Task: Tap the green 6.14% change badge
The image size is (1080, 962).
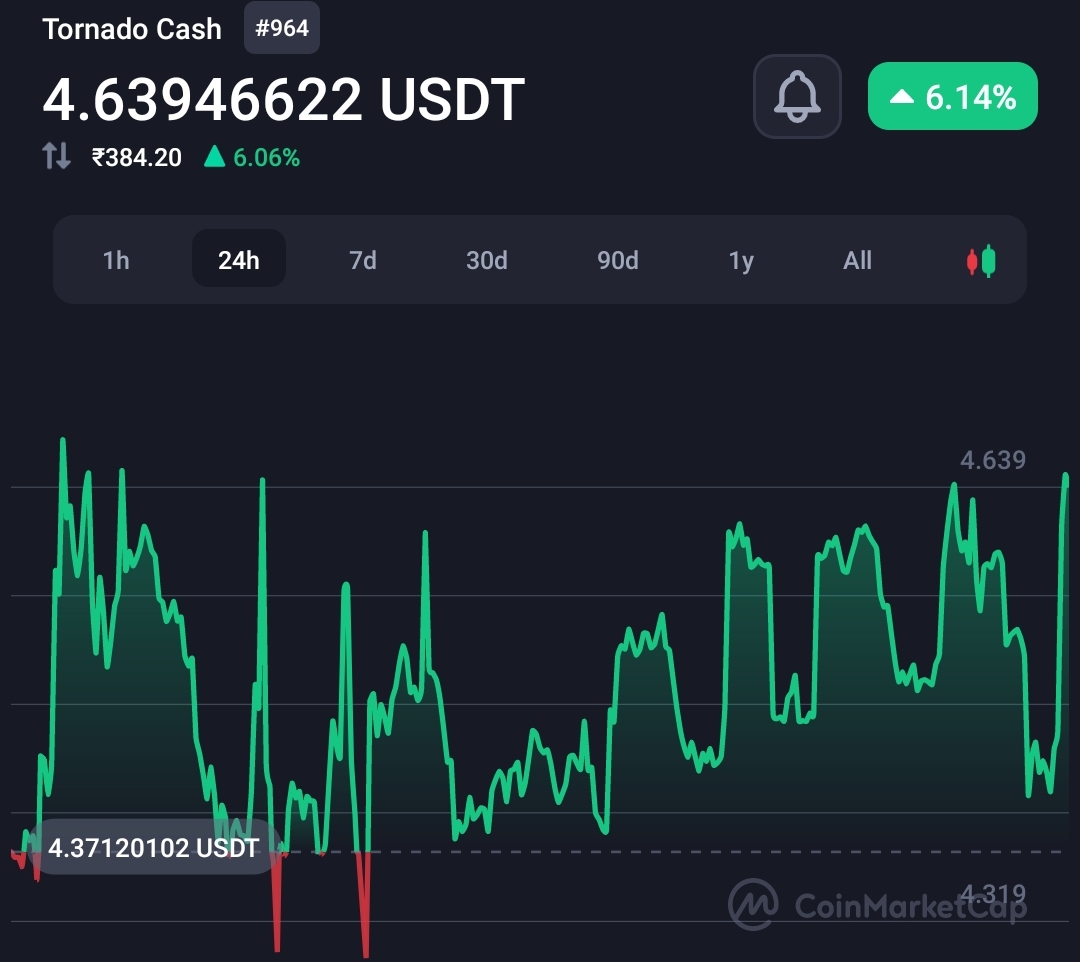Action: 953,96
